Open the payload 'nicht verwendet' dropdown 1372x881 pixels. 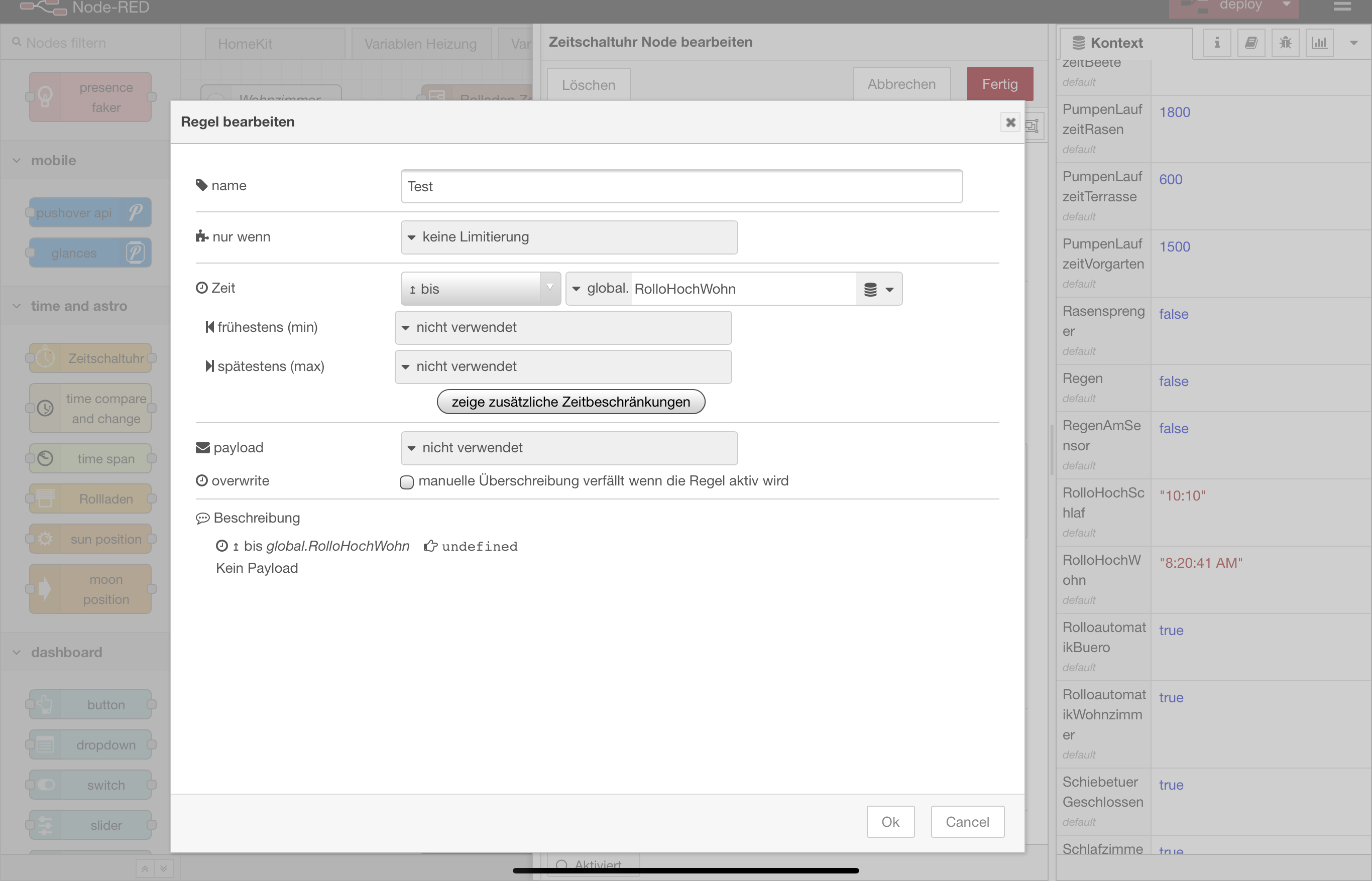coord(568,448)
